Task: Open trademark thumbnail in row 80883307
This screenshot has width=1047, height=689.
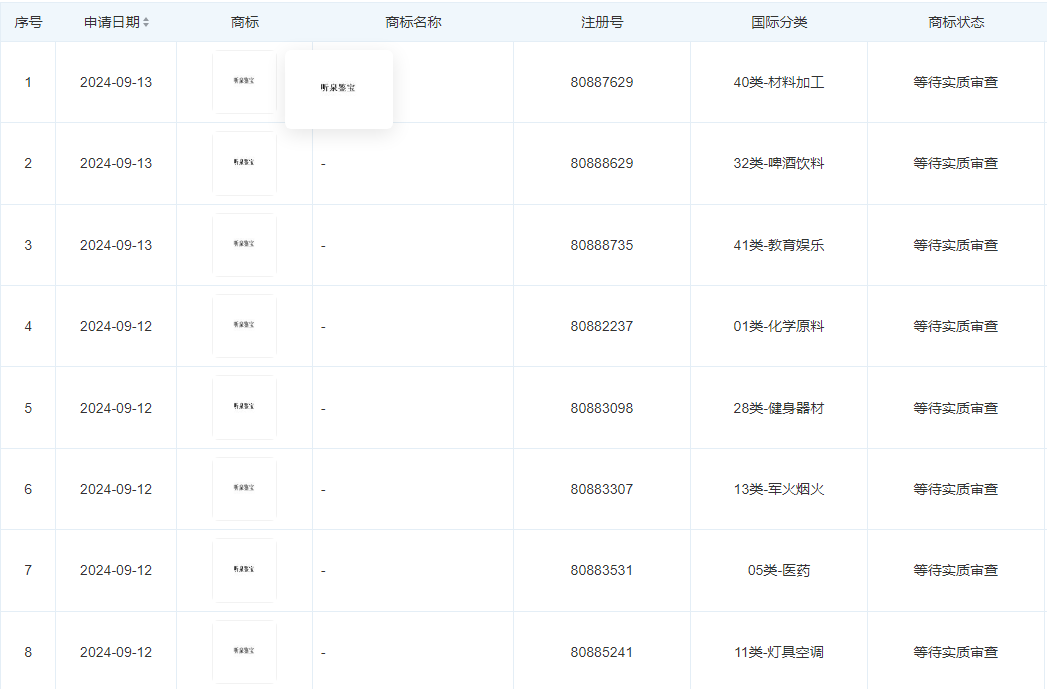Action: (x=244, y=489)
